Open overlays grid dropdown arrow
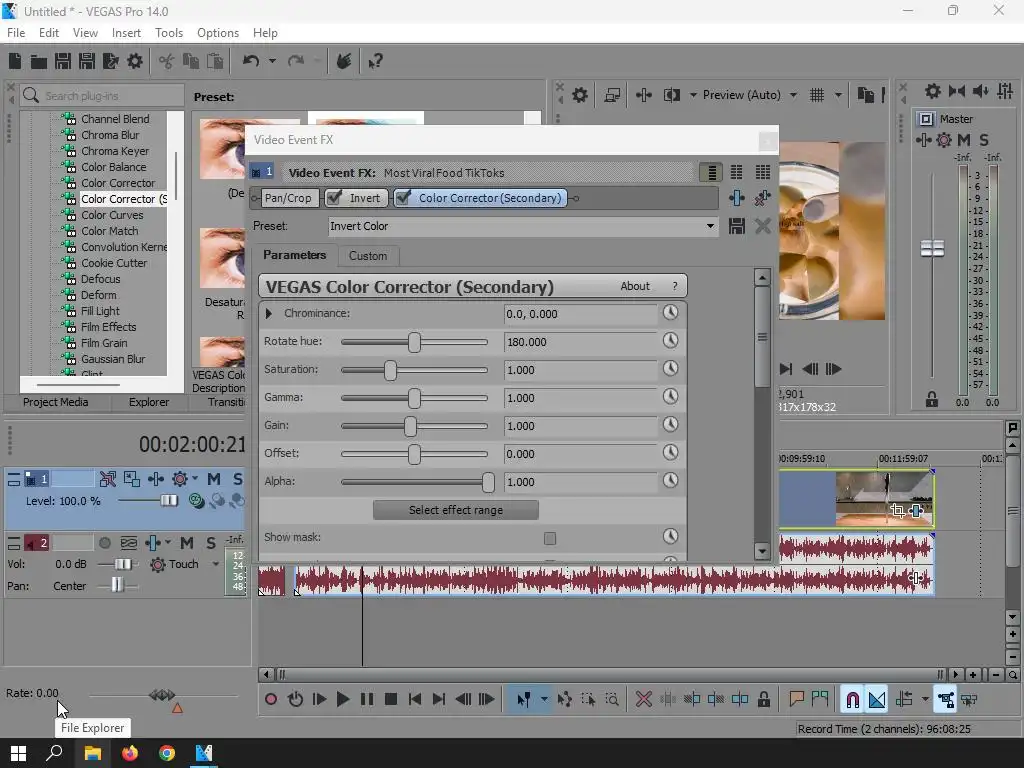The height and width of the screenshot is (768, 1024). pos(838,95)
